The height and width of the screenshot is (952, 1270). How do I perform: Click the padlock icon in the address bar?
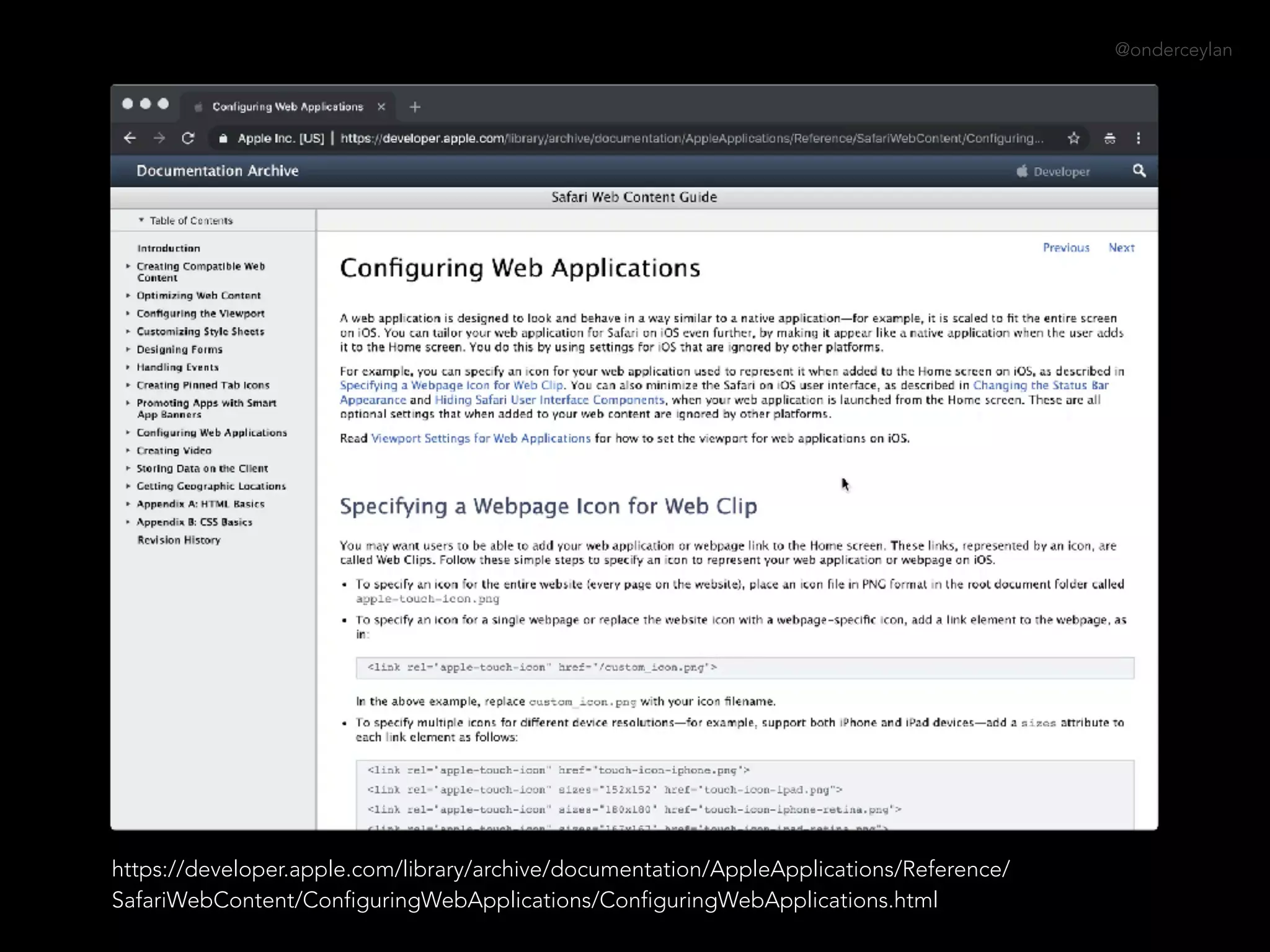point(223,139)
